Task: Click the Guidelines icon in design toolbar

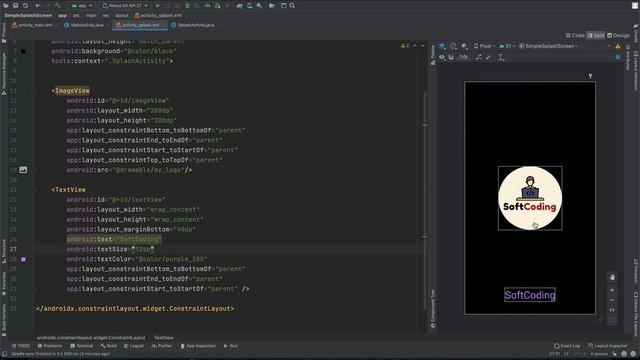Action: (501, 58)
